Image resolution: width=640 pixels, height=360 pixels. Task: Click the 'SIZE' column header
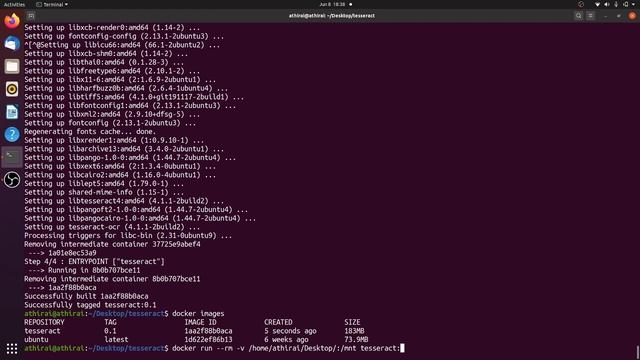(352, 322)
